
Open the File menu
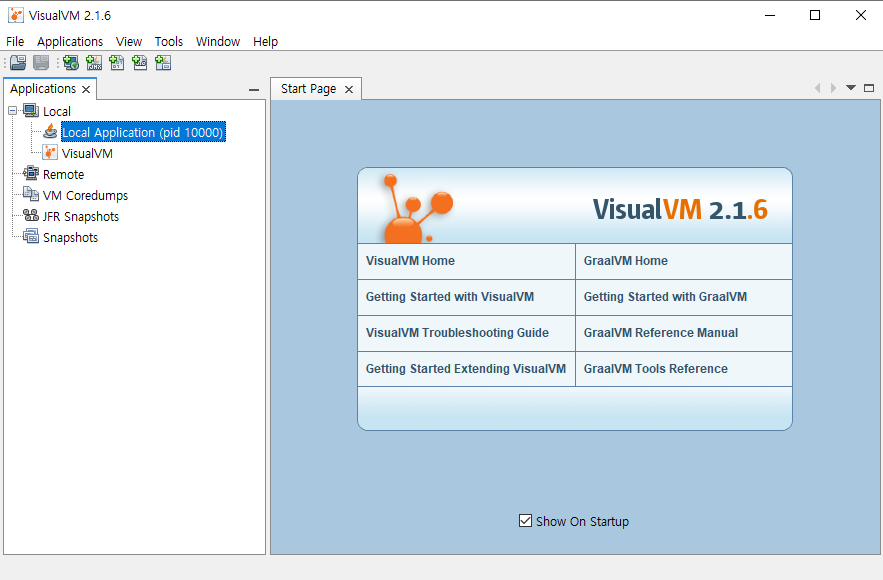tap(15, 42)
